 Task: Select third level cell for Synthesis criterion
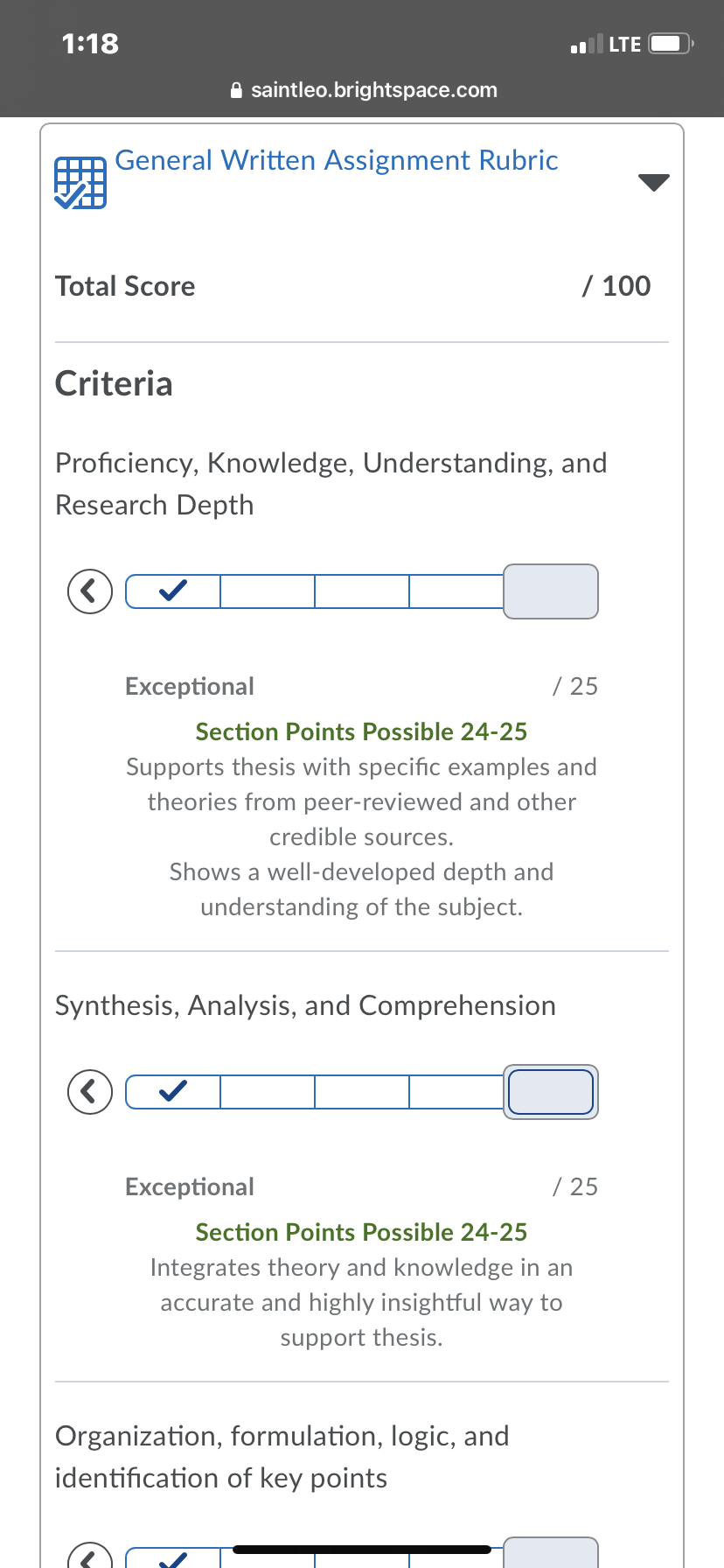(x=362, y=1092)
